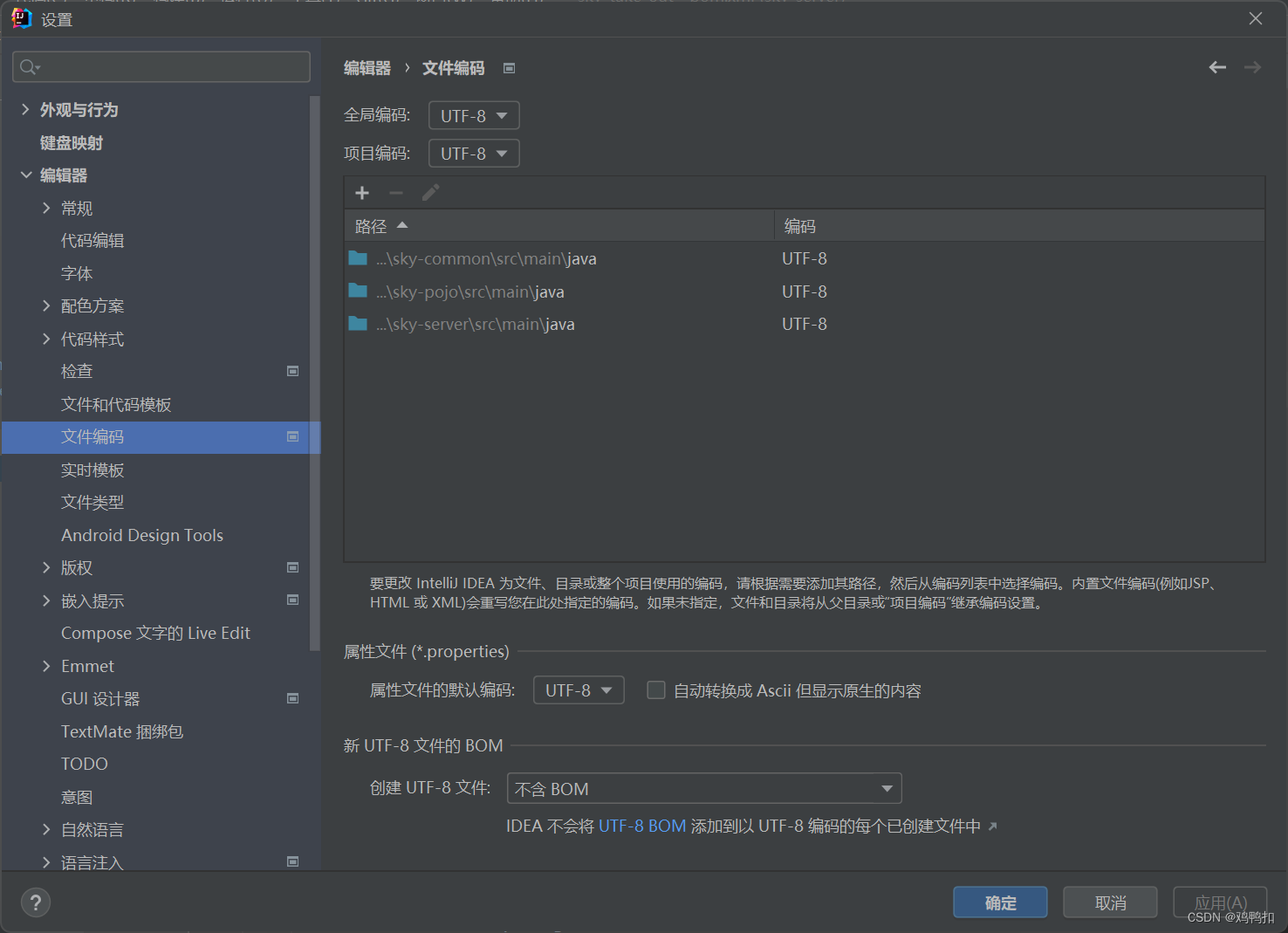Sort by 路径 column header
Image resolution: width=1288 pixels, height=933 pixels.
pos(558,226)
